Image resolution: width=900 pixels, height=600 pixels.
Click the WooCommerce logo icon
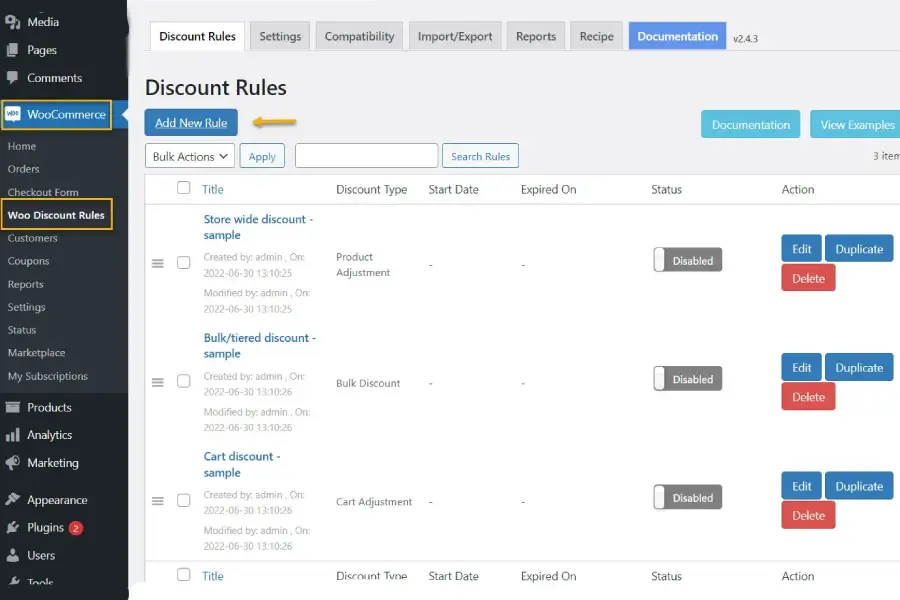(13, 114)
